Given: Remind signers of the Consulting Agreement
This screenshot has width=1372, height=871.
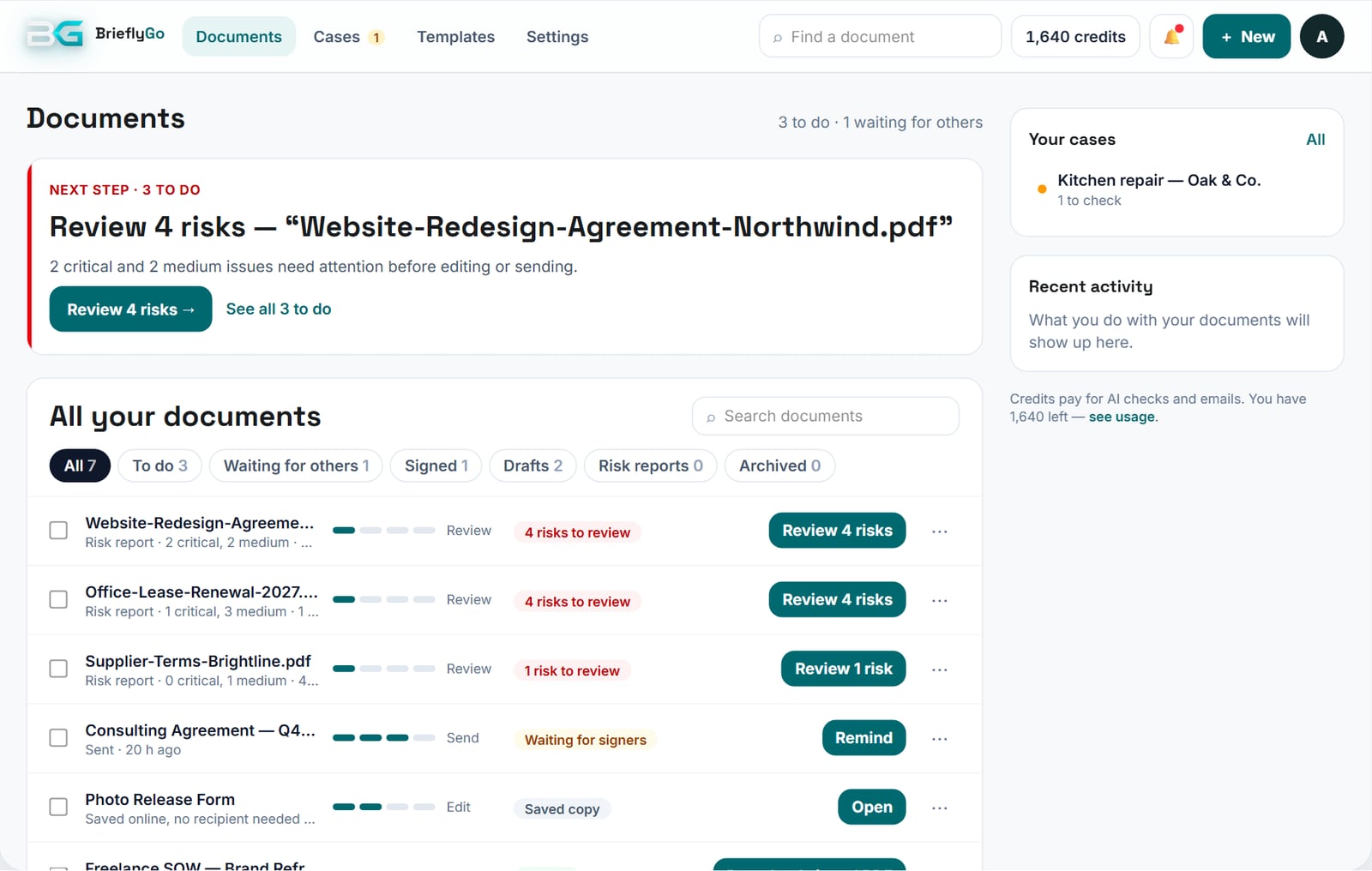Looking at the screenshot, I should coord(864,737).
